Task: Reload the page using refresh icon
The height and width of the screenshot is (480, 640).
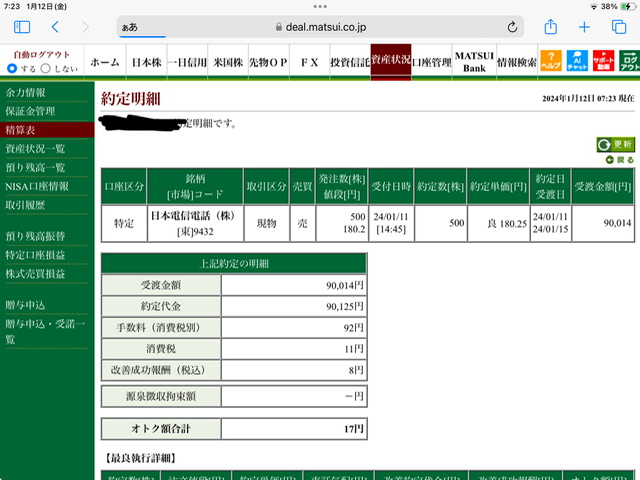Action: [x=512, y=27]
